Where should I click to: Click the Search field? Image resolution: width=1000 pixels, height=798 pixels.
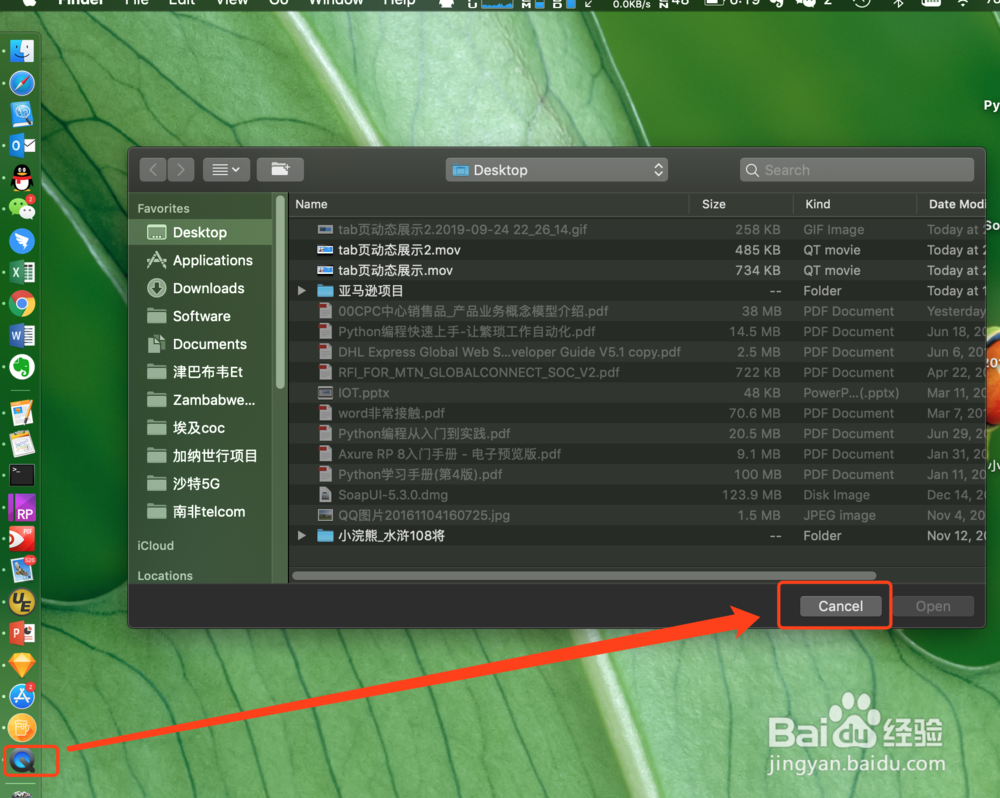pyautogui.click(x=857, y=170)
